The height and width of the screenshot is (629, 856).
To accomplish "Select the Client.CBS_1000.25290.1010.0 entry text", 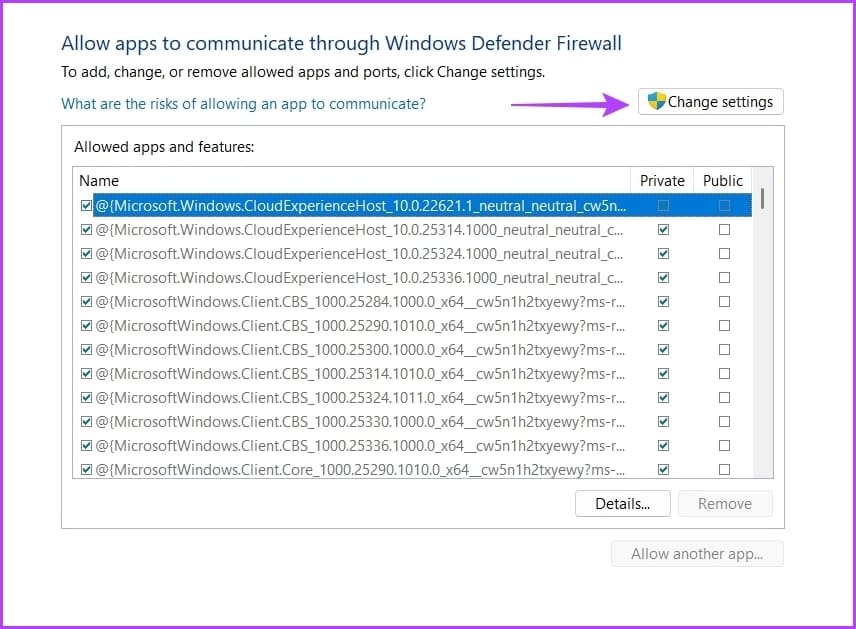I will [360, 326].
